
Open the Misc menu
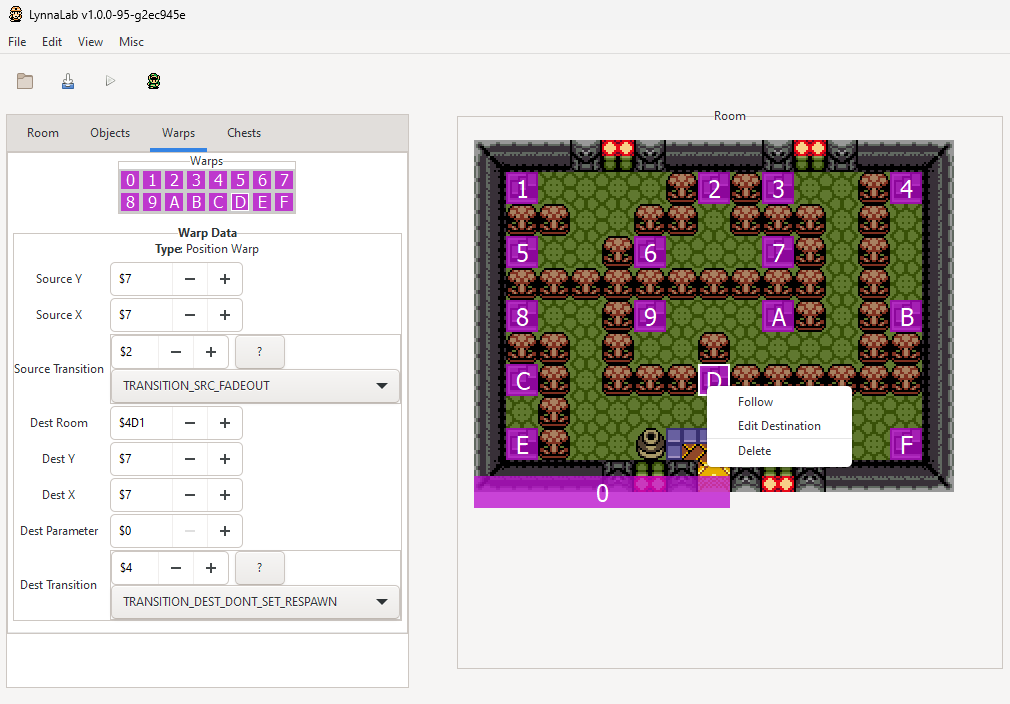pyautogui.click(x=131, y=42)
